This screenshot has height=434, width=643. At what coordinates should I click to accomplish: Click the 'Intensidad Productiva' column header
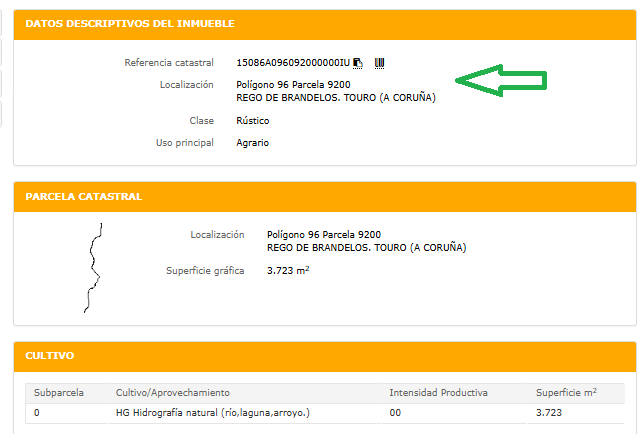(438, 393)
